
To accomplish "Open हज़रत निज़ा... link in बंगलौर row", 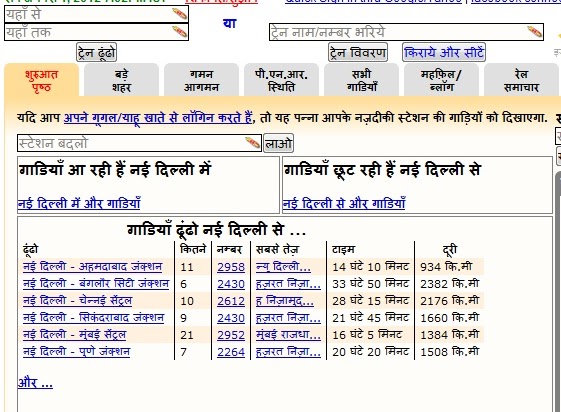I will (x=288, y=284).
